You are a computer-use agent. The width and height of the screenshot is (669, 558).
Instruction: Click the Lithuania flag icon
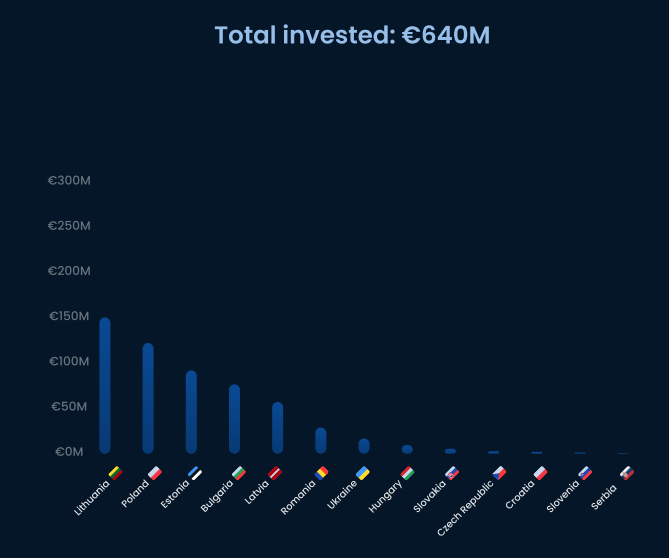[115, 472]
